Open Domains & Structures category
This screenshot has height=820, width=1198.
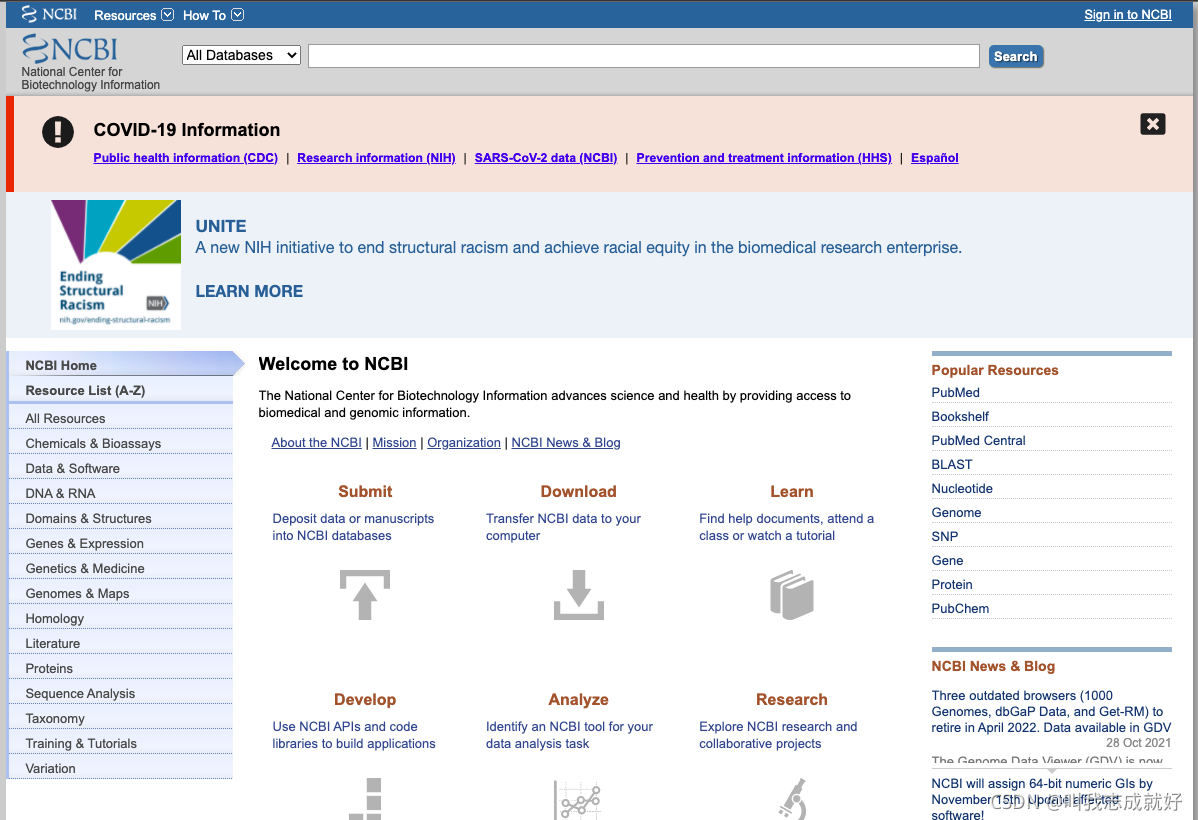[121, 518]
